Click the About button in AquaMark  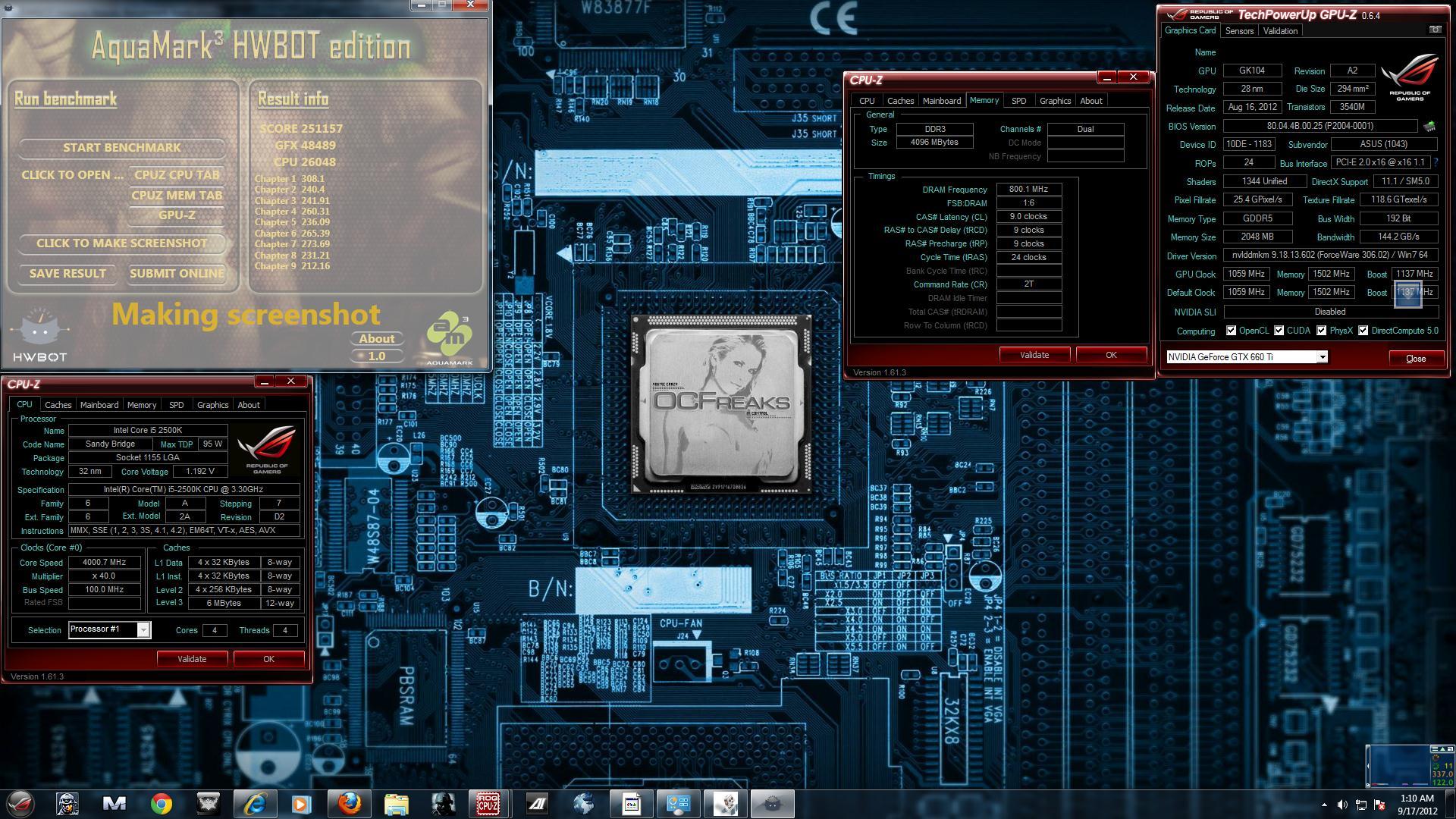pos(376,339)
